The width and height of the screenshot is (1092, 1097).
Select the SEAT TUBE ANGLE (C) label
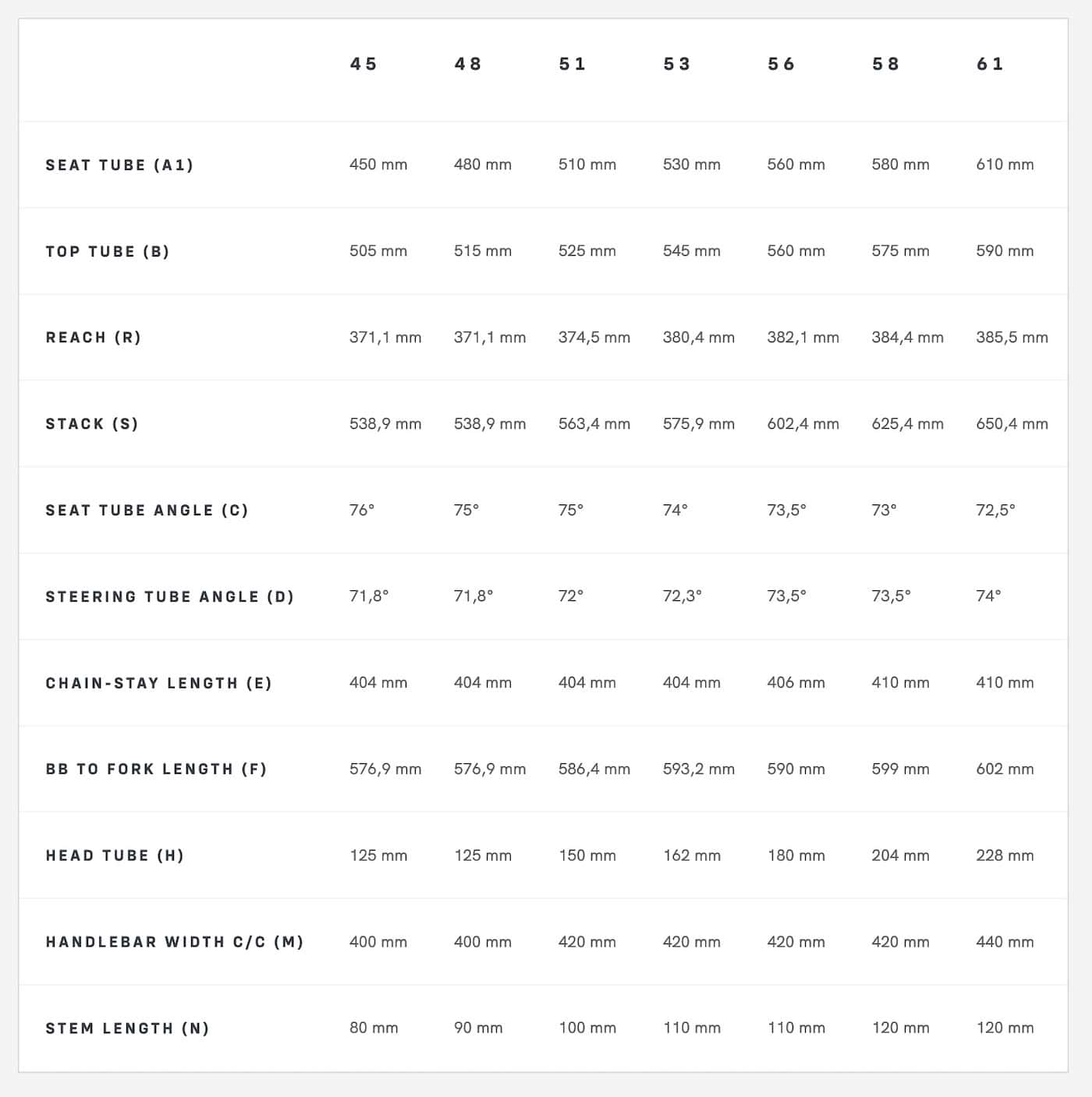tap(147, 511)
